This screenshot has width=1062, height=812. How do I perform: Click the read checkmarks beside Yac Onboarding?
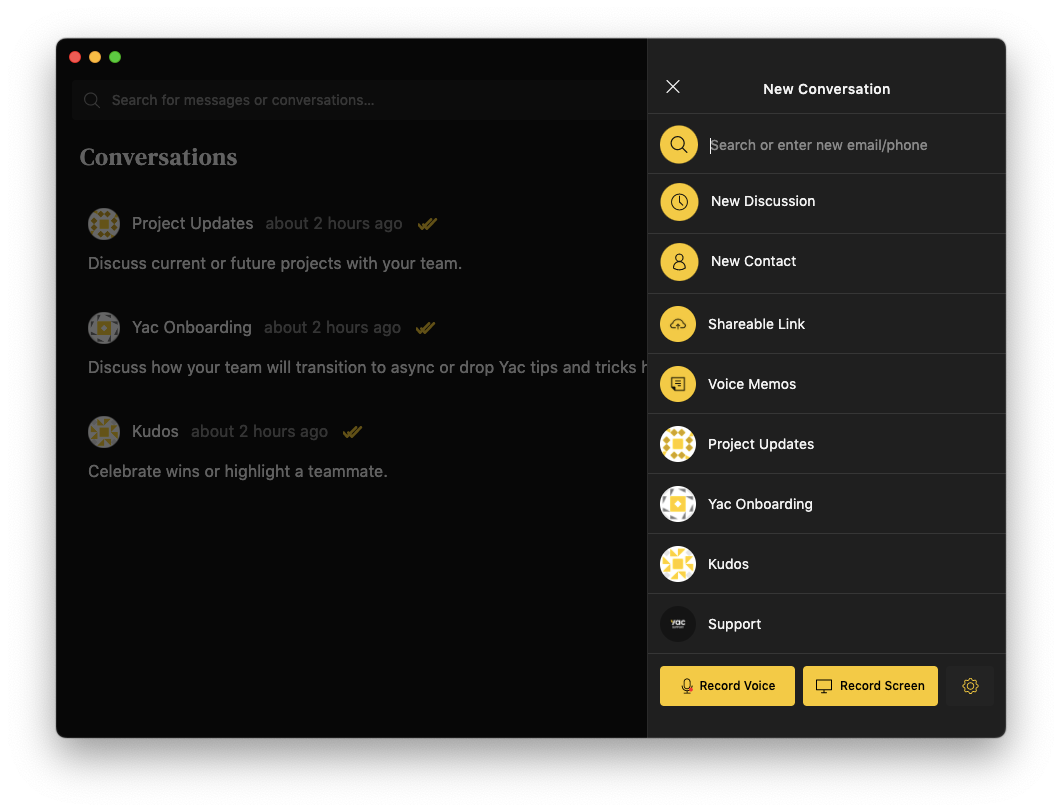coord(425,328)
